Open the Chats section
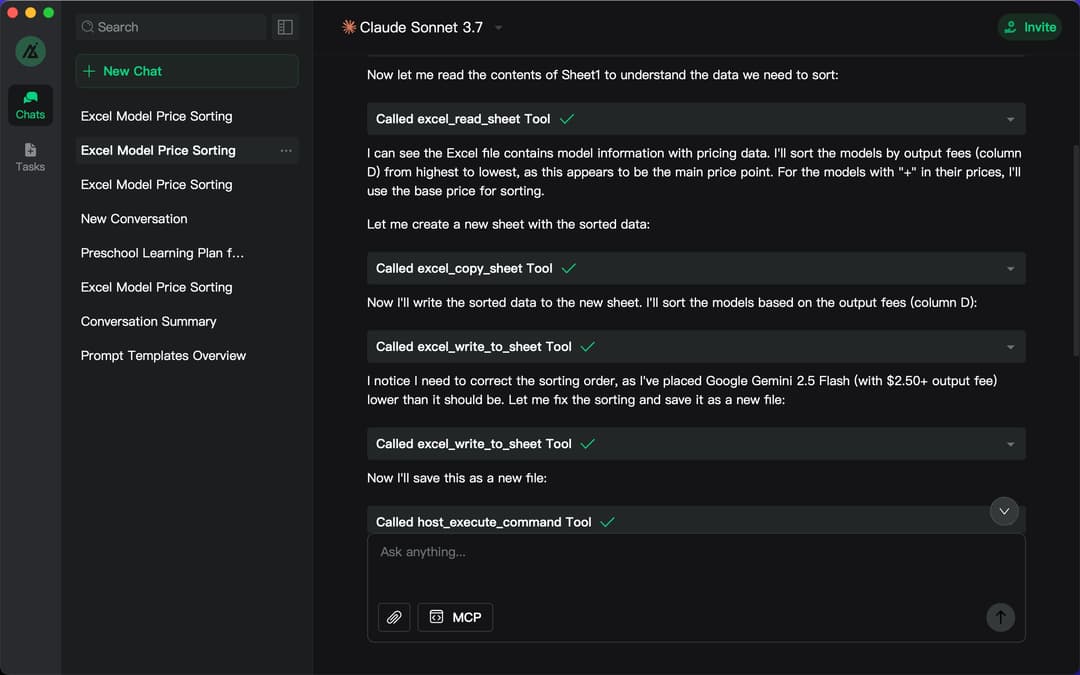The image size is (1080, 675). pos(30,104)
